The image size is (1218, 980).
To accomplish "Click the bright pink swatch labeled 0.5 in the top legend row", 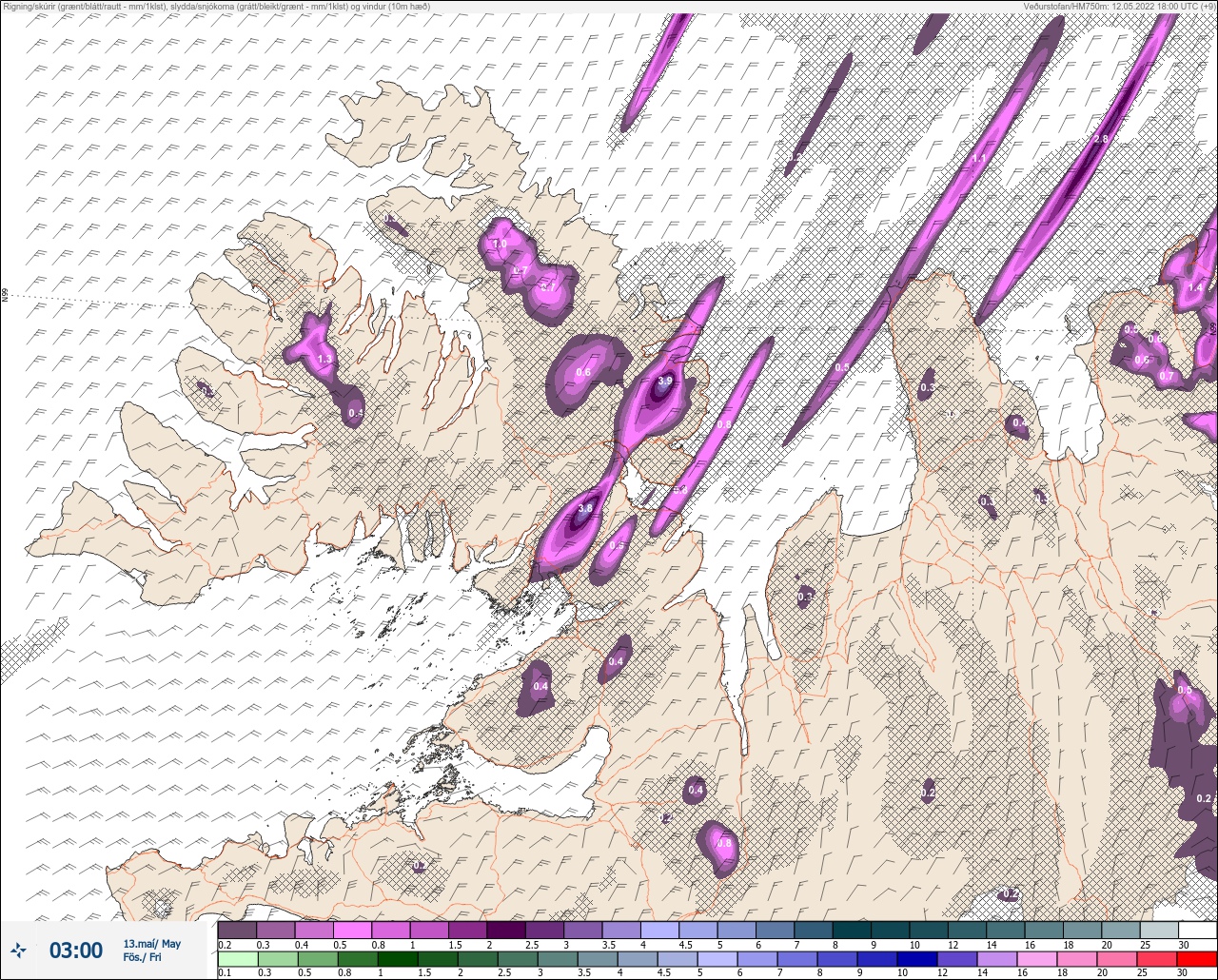I will point(352,930).
